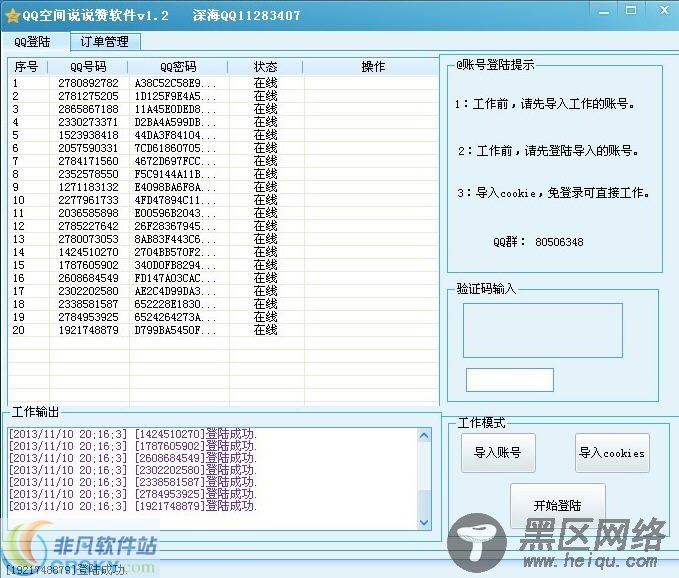Click the captcha image display box
The height and width of the screenshot is (578, 679).
pyautogui.click(x=543, y=330)
